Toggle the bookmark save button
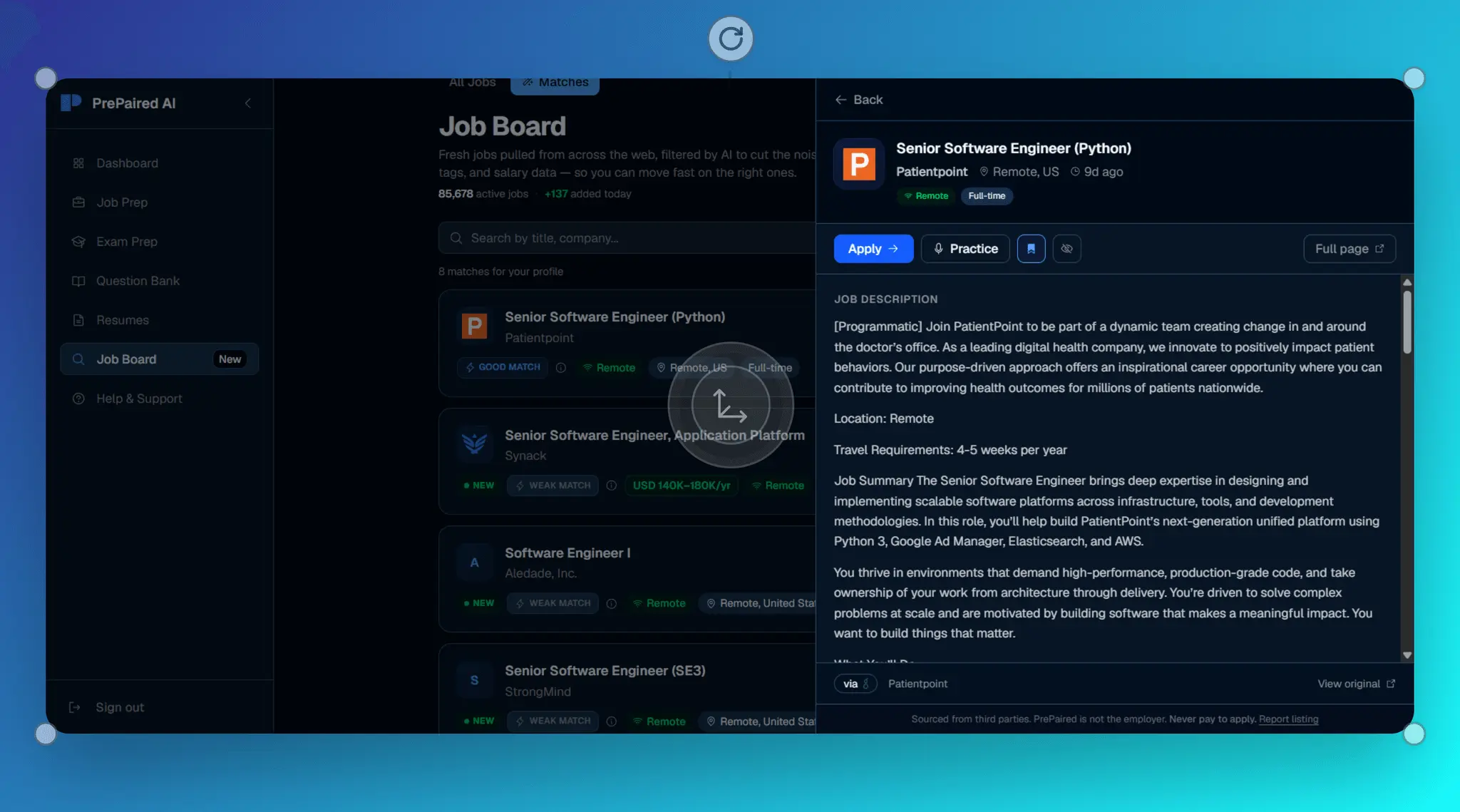The height and width of the screenshot is (812, 1460). point(1031,249)
